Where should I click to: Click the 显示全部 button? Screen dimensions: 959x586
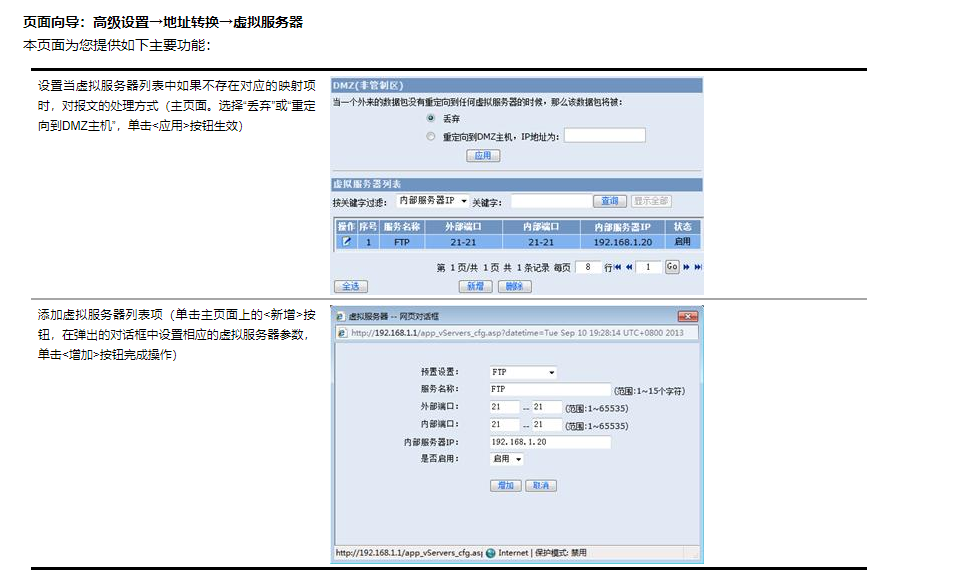[651, 201]
